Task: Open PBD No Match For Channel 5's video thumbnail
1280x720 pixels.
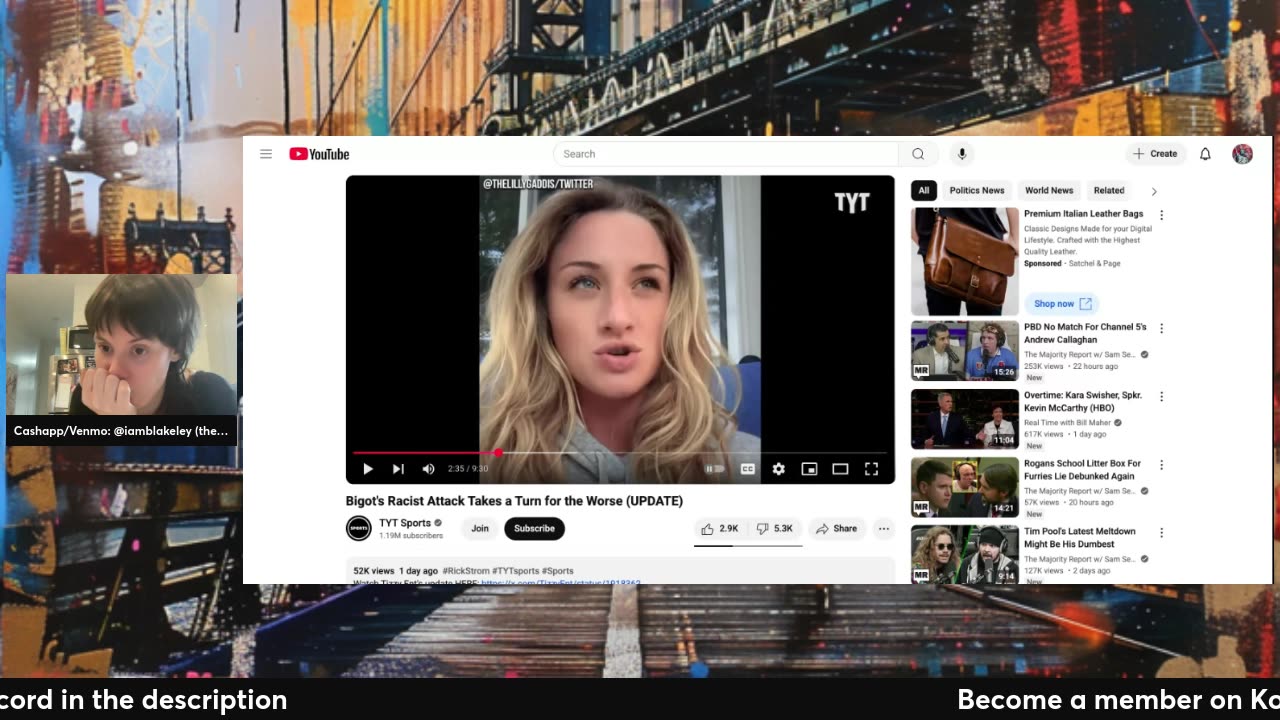Action: point(965,351)
